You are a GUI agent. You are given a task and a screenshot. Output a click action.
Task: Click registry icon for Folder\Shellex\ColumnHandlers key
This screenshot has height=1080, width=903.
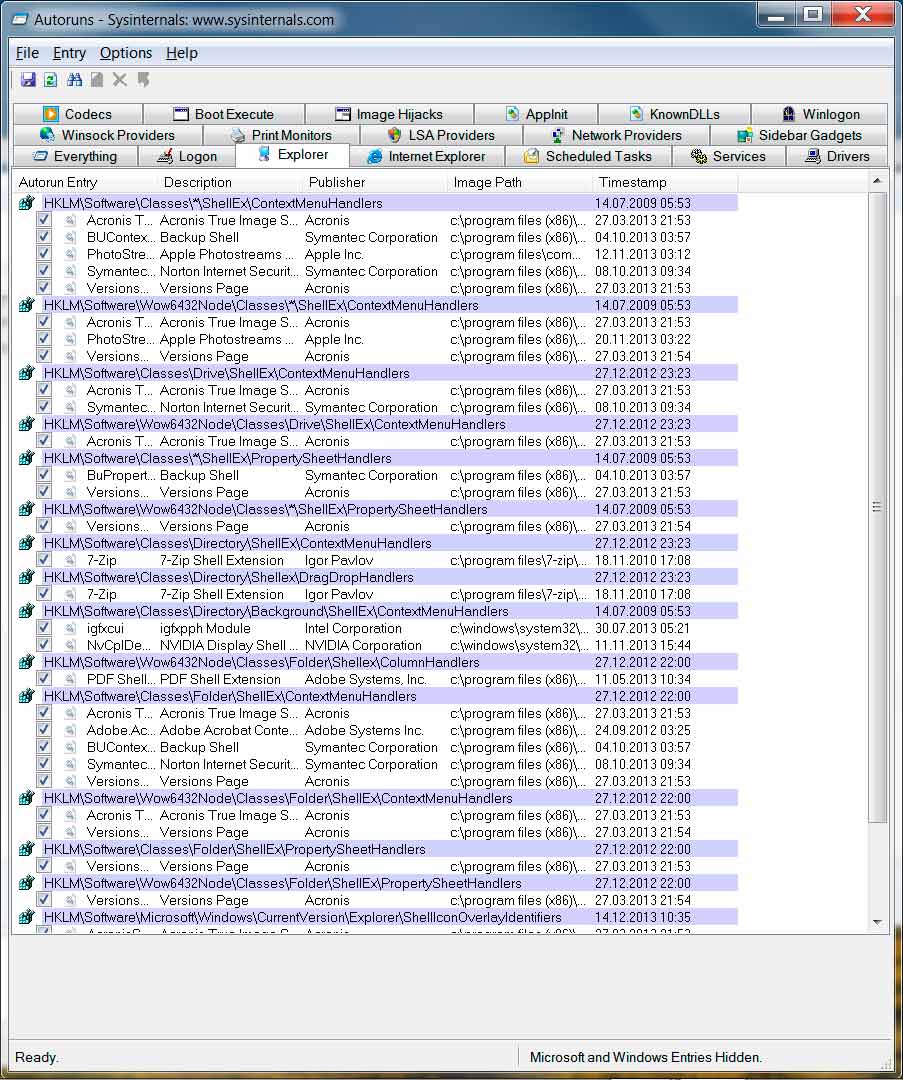point(26,662)
